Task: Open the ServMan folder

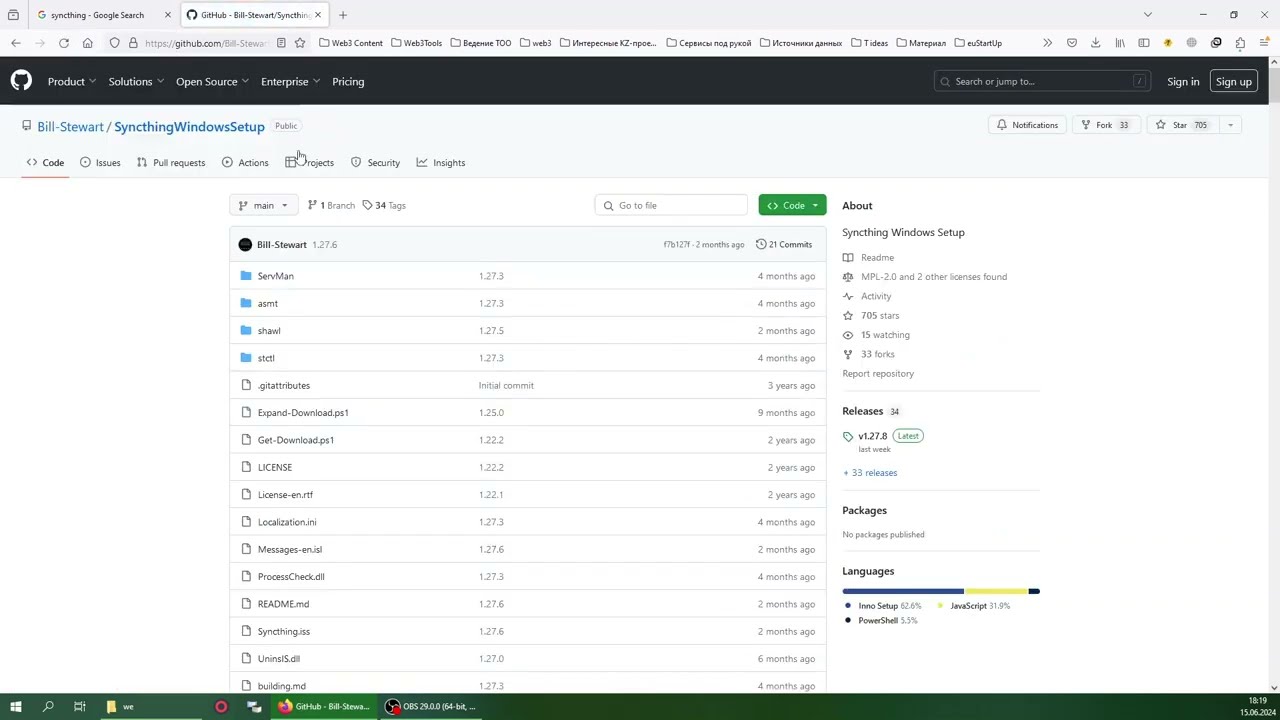Action: [x=275, y=276]
